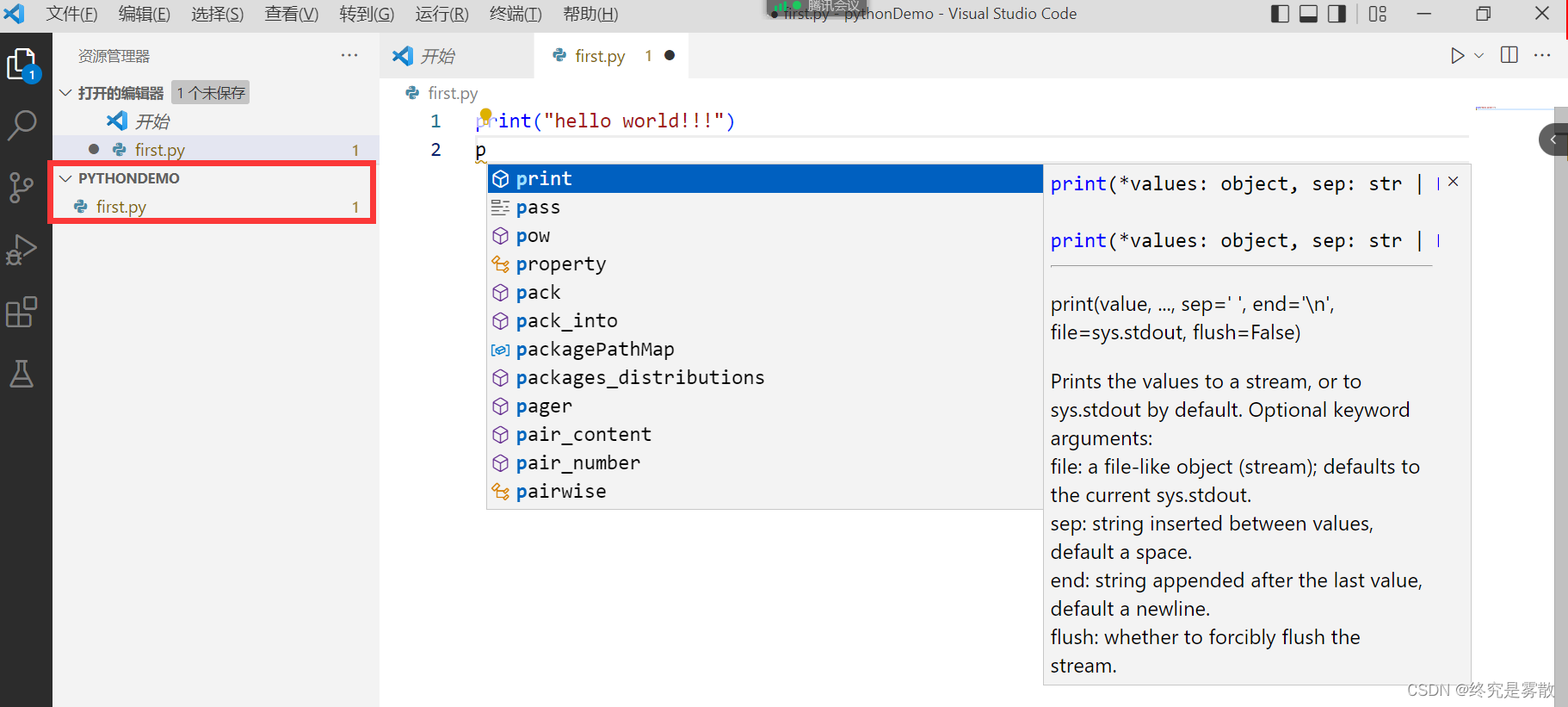This screenshot has width=1568, height=707.
Task: Select 开始 in open editors list
Action: [x=215, y=121]
